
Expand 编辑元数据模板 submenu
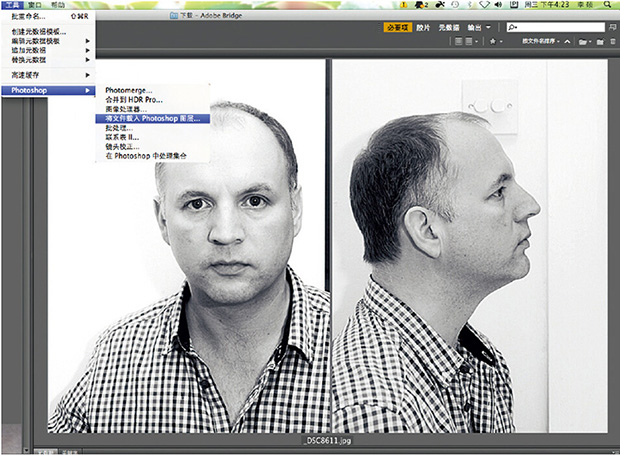pos(48,41)
